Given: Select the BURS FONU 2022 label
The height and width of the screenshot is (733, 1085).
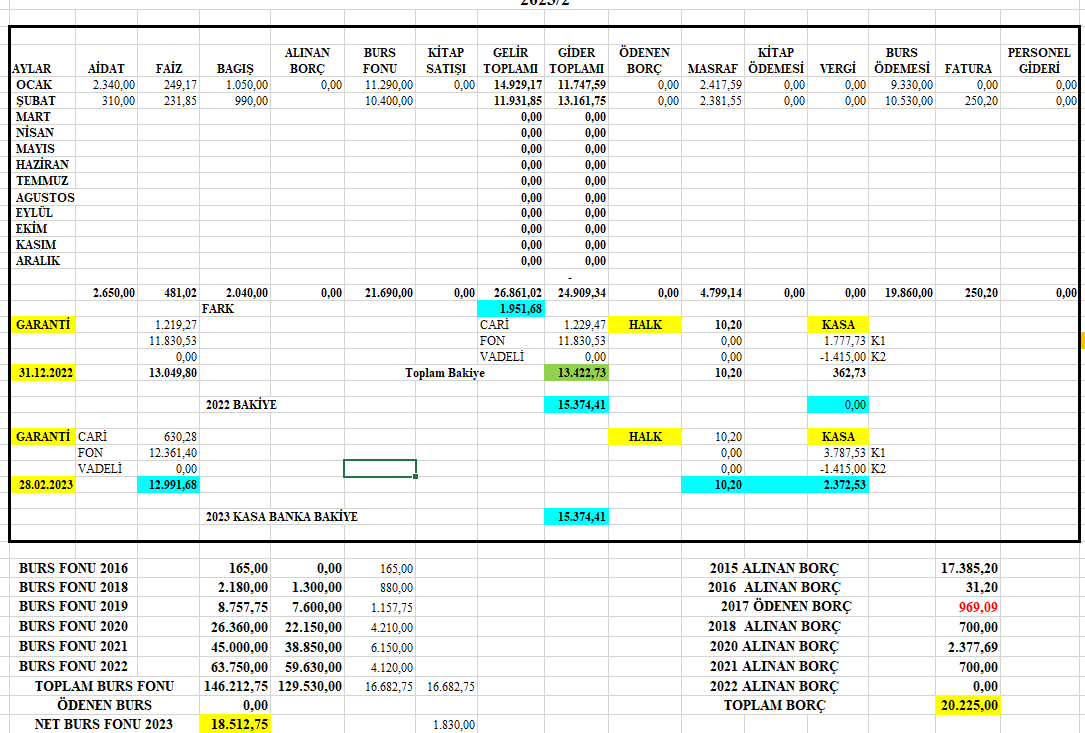Looking at the screenshot, I should (x=73, y=667).
